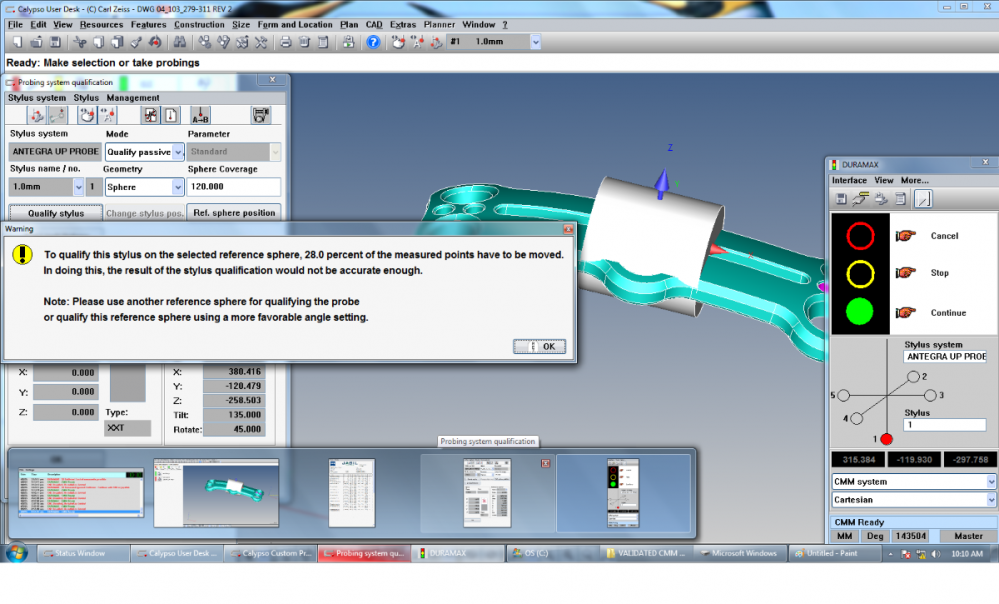Click OK to dismiss the warning
The width and height of the screenshot is (999, 604).
coord(540,347)
